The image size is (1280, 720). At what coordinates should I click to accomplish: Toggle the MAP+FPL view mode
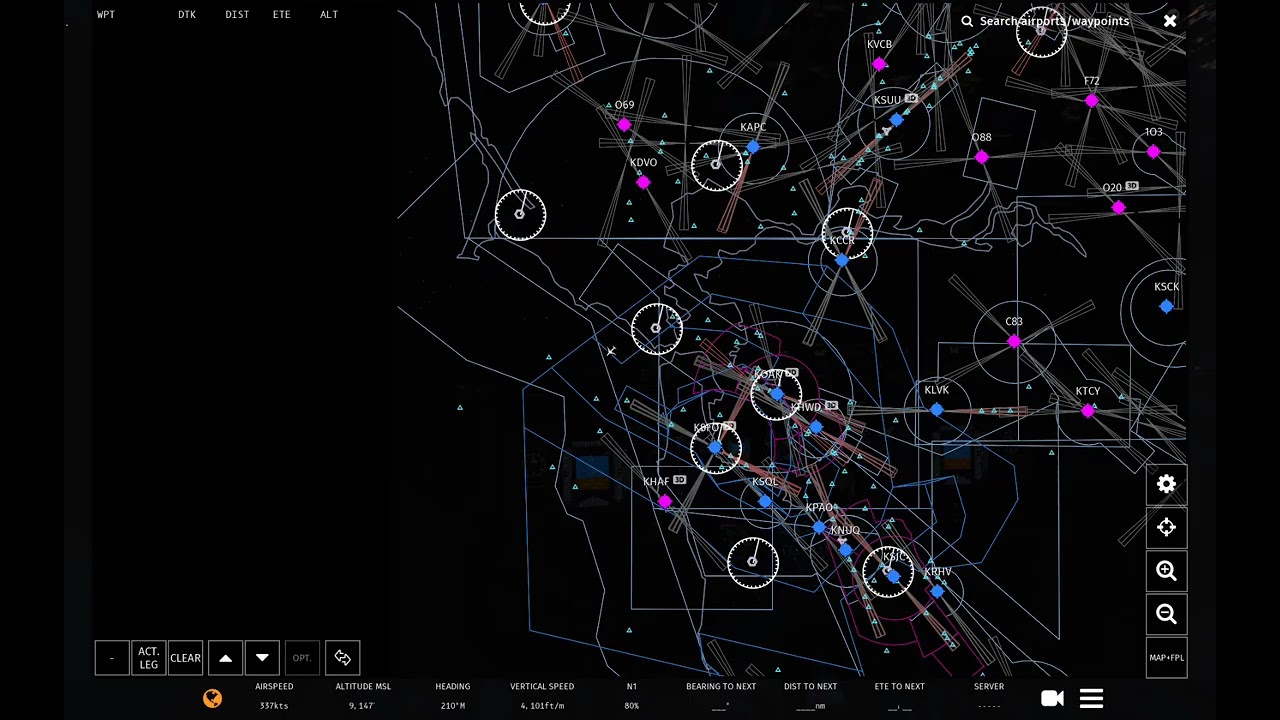coord(1166,658)
